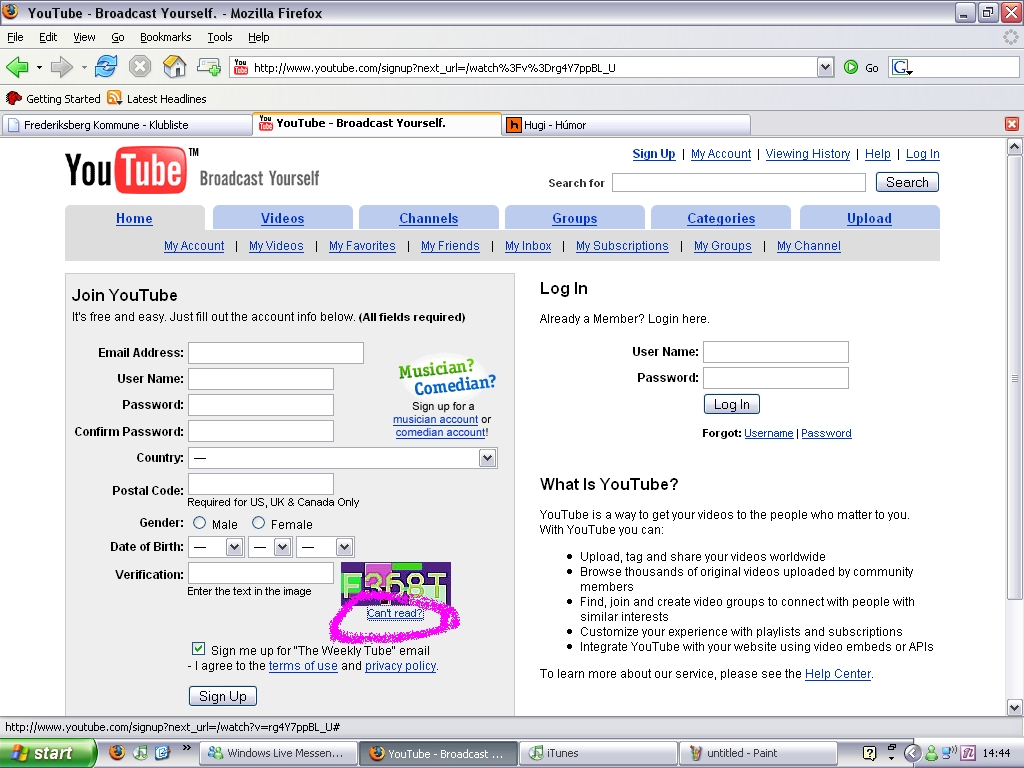Open the Latest Headlines feed bookmark
The image size is (1024, 768).
pyautogui.click(x=157, y=99)
